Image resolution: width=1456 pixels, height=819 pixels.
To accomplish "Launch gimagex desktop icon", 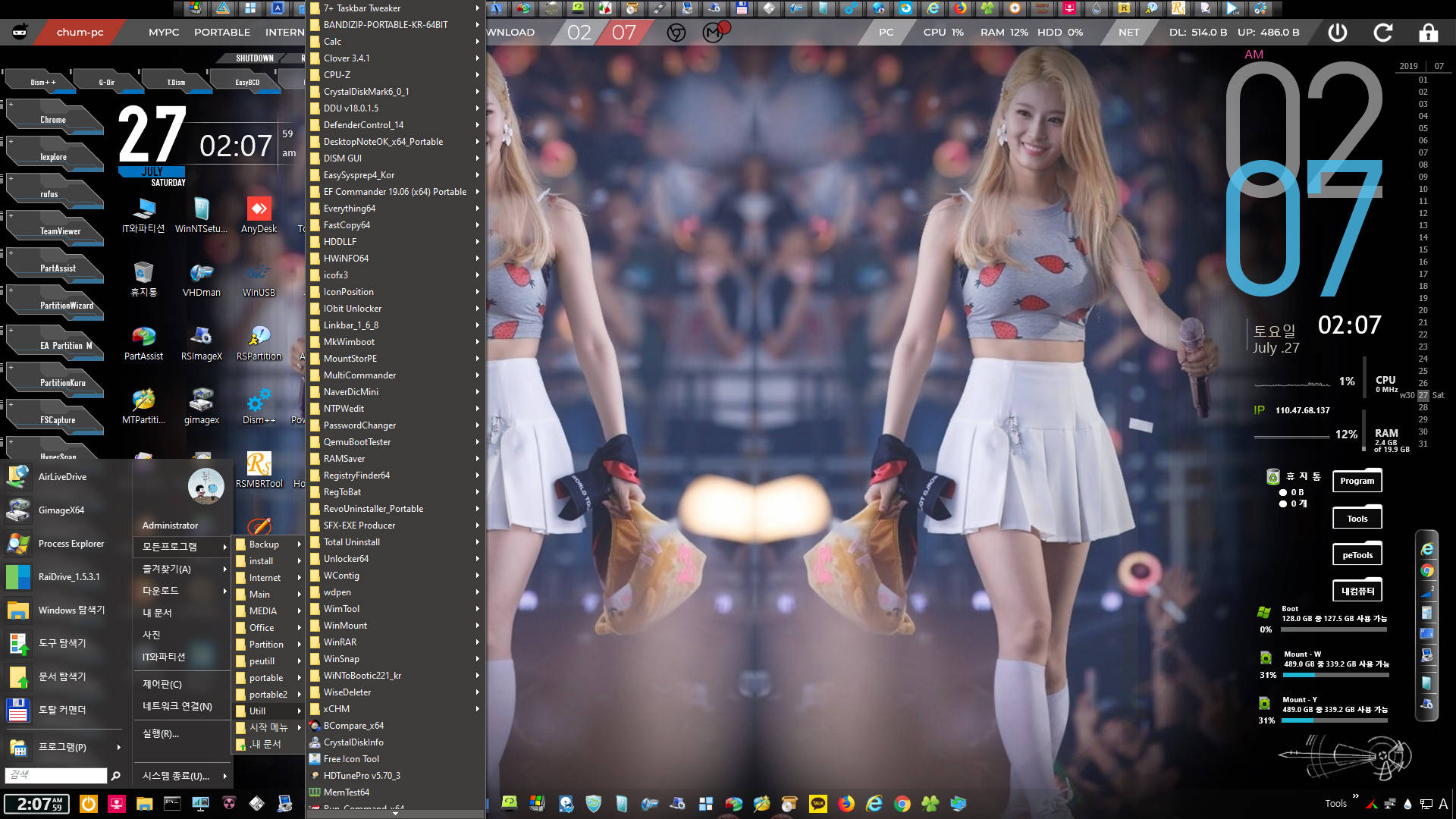I will tap(201, 406).
